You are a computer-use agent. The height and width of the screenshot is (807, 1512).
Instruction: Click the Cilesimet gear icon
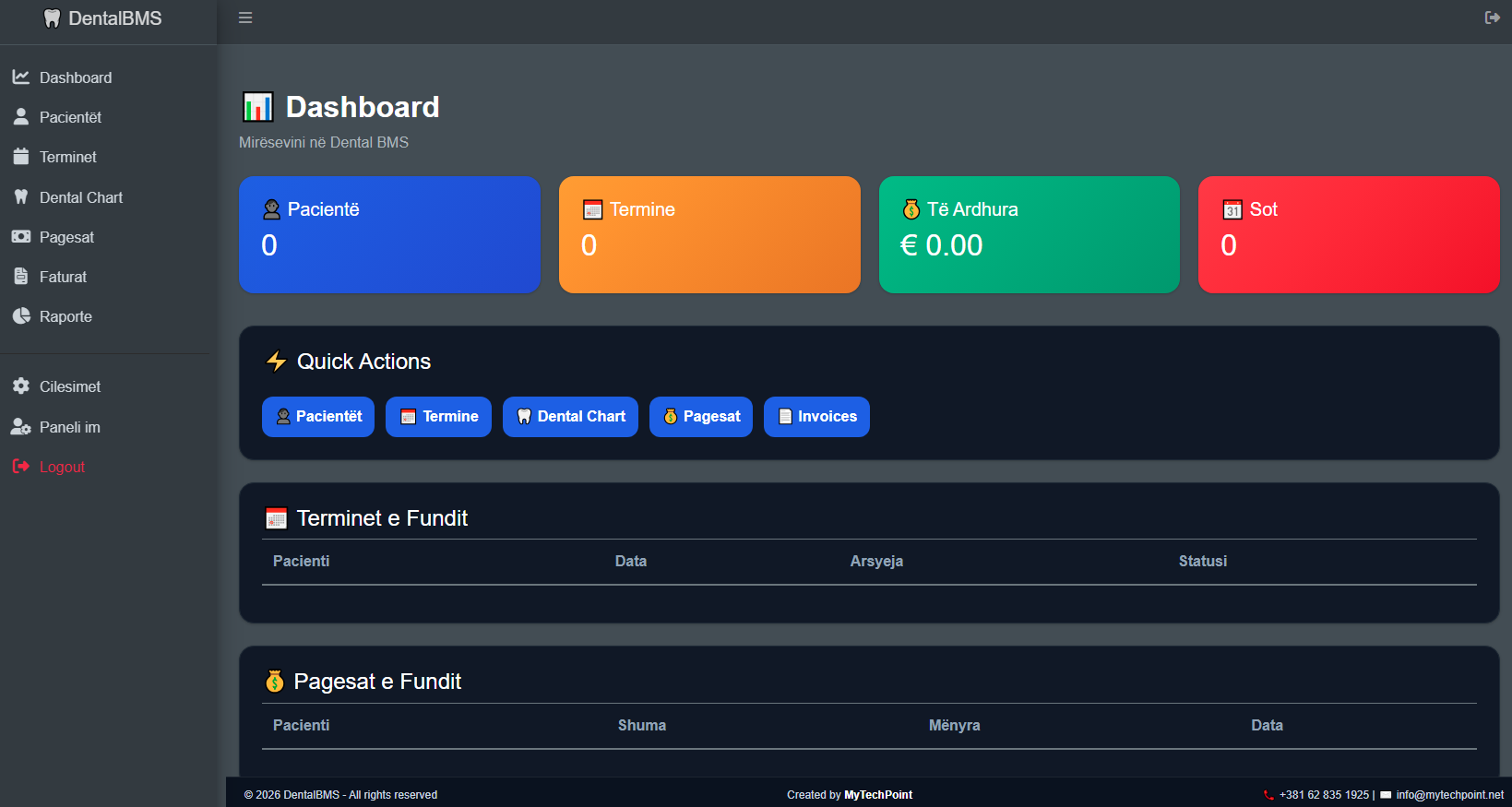pyautogui.click(x=21, y=386)
